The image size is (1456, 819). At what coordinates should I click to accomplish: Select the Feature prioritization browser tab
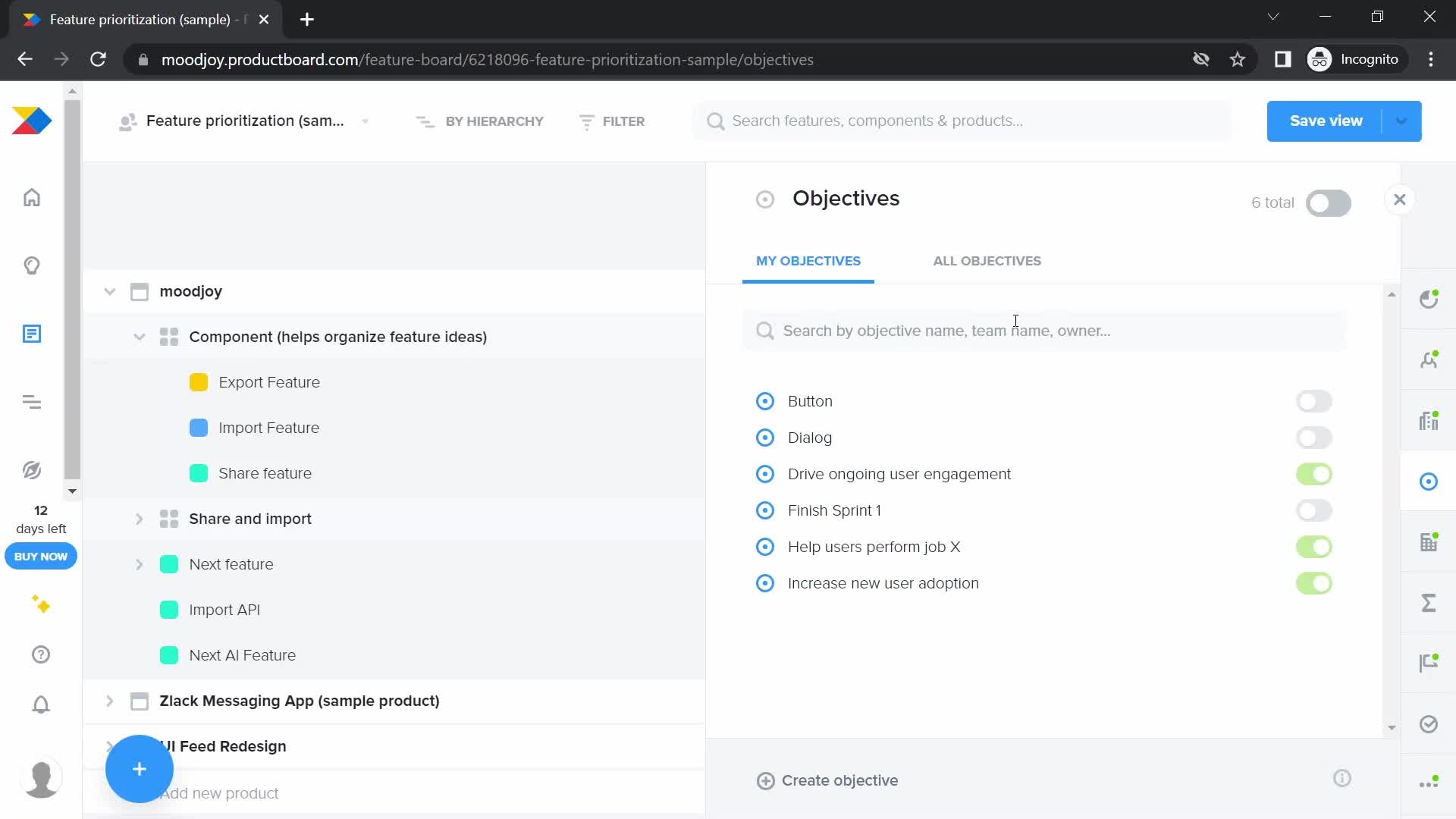tap(146, 20)
